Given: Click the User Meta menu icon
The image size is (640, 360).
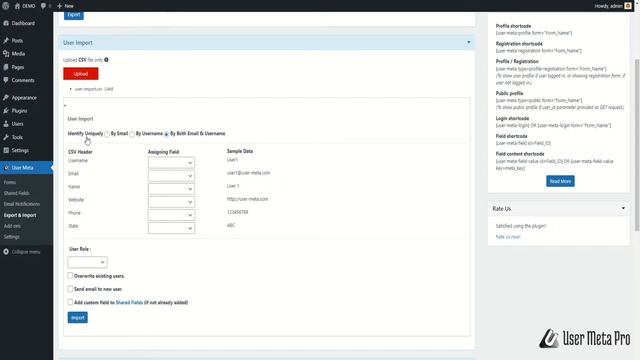Looking at the screenshot, I should point(6,167).
